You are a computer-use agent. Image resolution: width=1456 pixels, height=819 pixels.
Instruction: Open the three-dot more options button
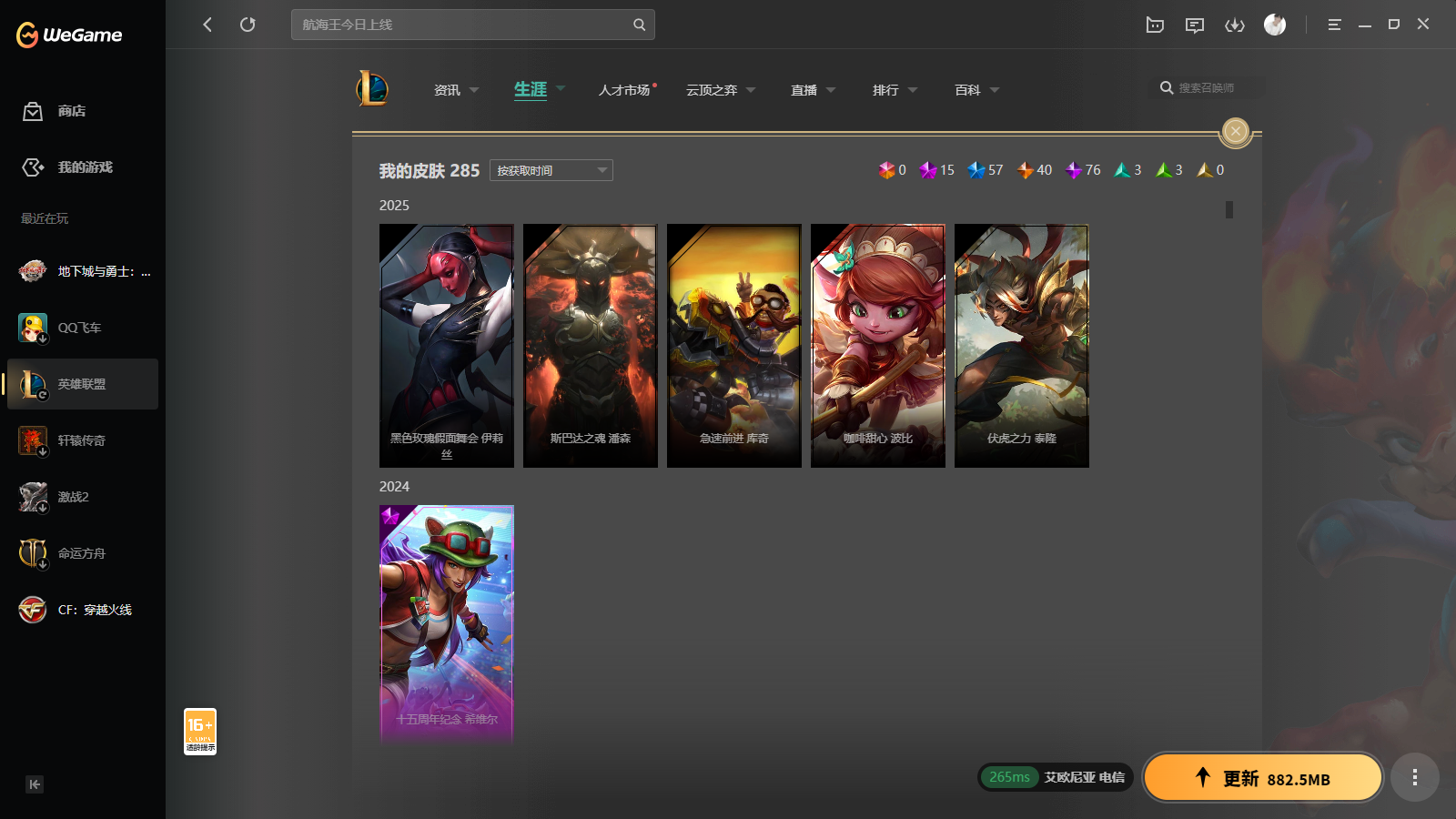point(1415,777)
